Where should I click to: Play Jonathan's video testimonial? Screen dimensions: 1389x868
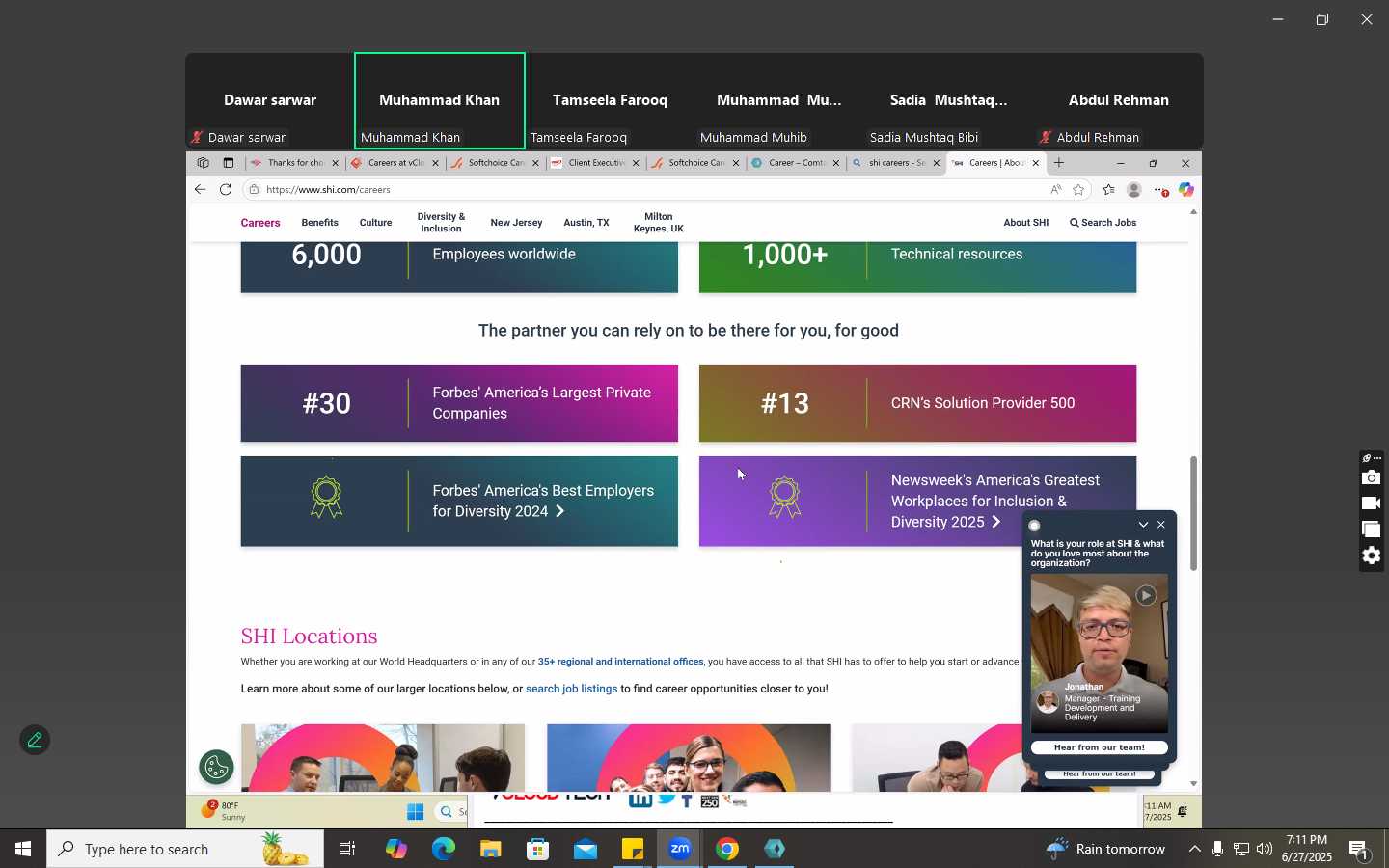pyautogui.click(x=1146, y=595)
